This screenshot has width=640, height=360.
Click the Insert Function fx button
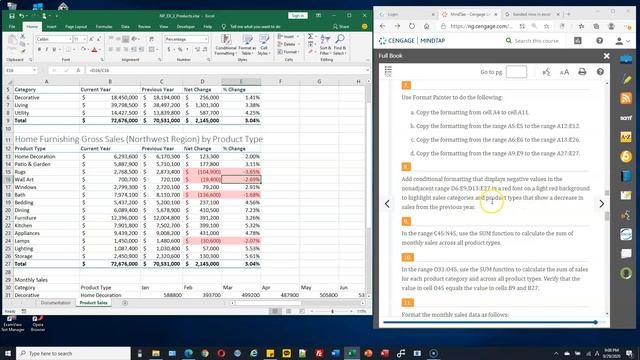78,70
